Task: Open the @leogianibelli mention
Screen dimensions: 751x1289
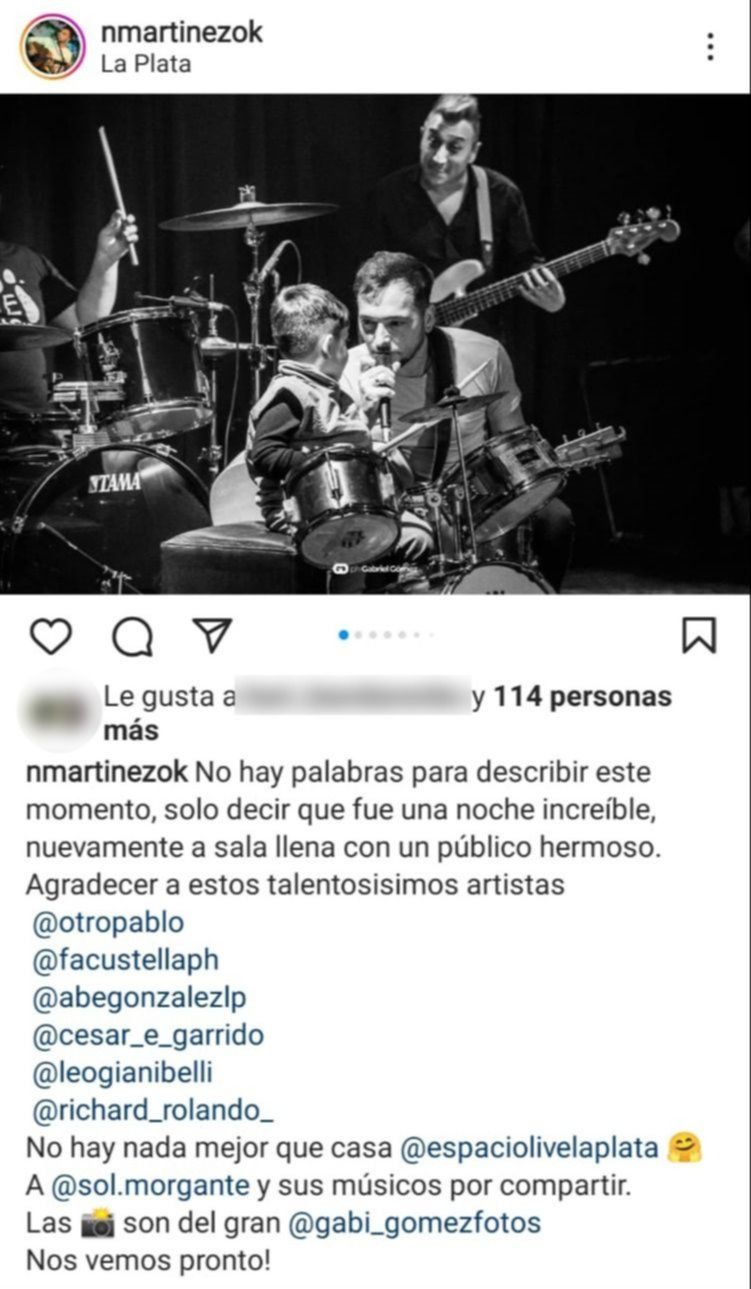Action: pos(123,1073)
